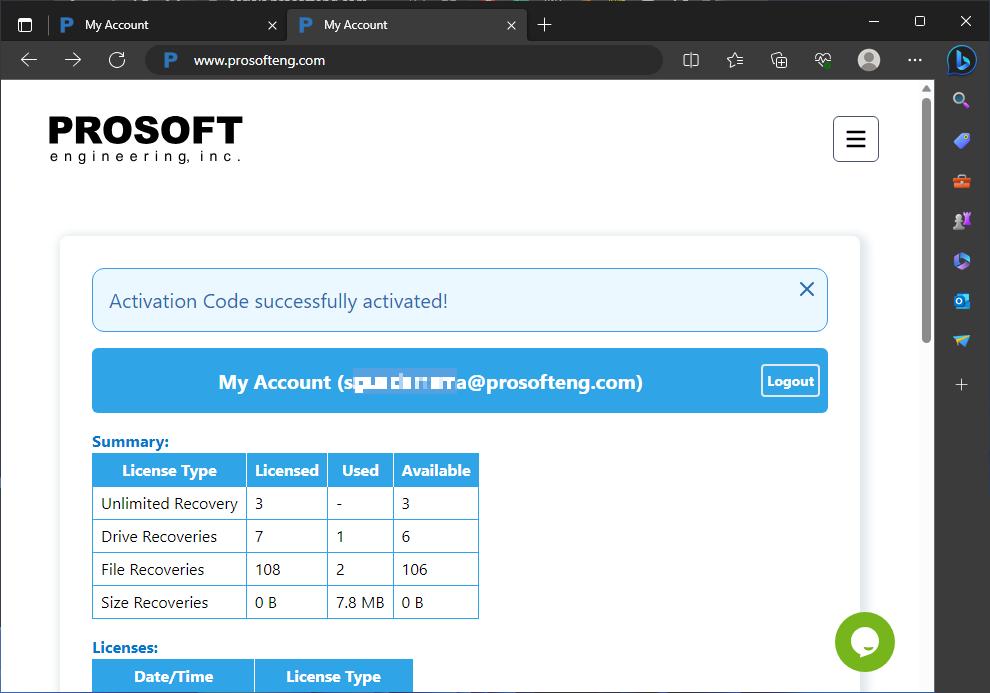Screen dimensions: 990x693
Task: Open the Tools sidebar panel
Action: [961, 181]
